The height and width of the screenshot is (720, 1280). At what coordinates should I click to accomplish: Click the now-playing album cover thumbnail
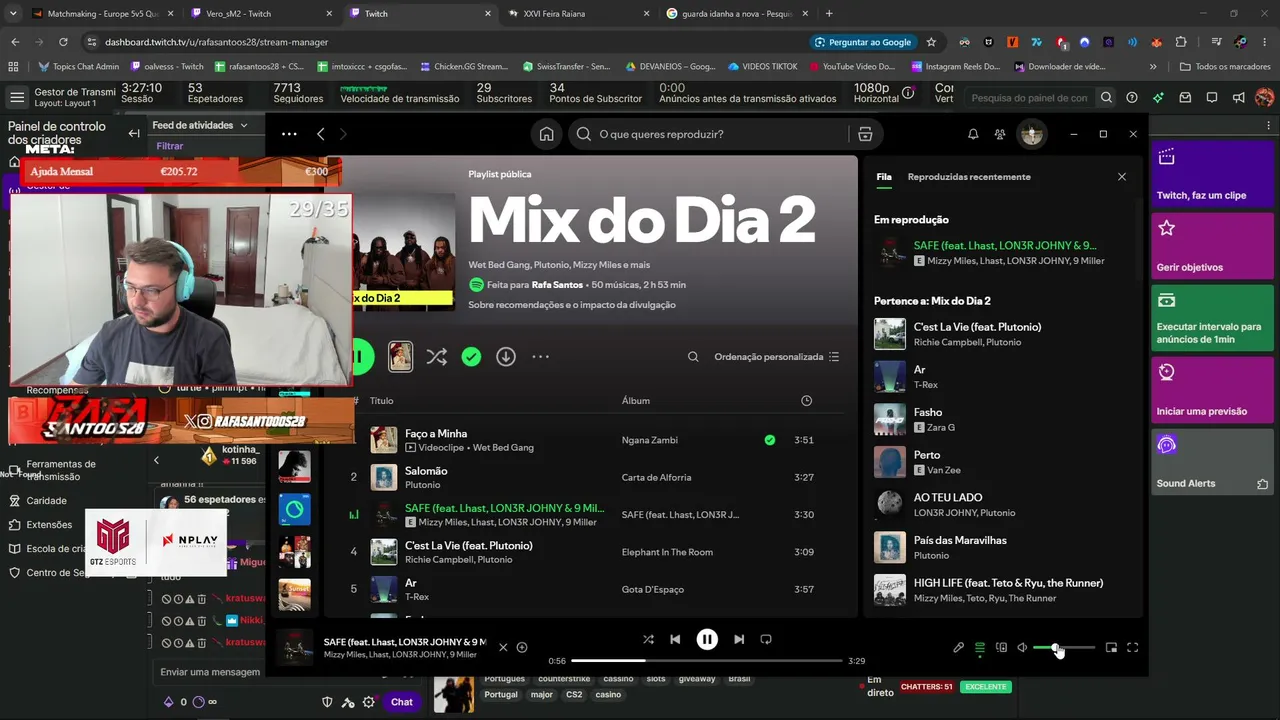click(294, 647)
